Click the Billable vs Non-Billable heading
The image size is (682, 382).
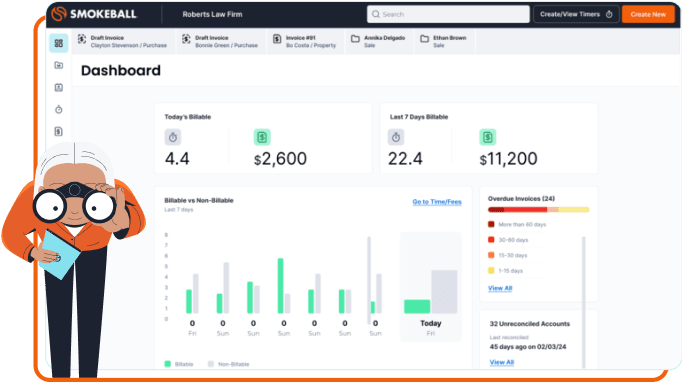(199, 201)
